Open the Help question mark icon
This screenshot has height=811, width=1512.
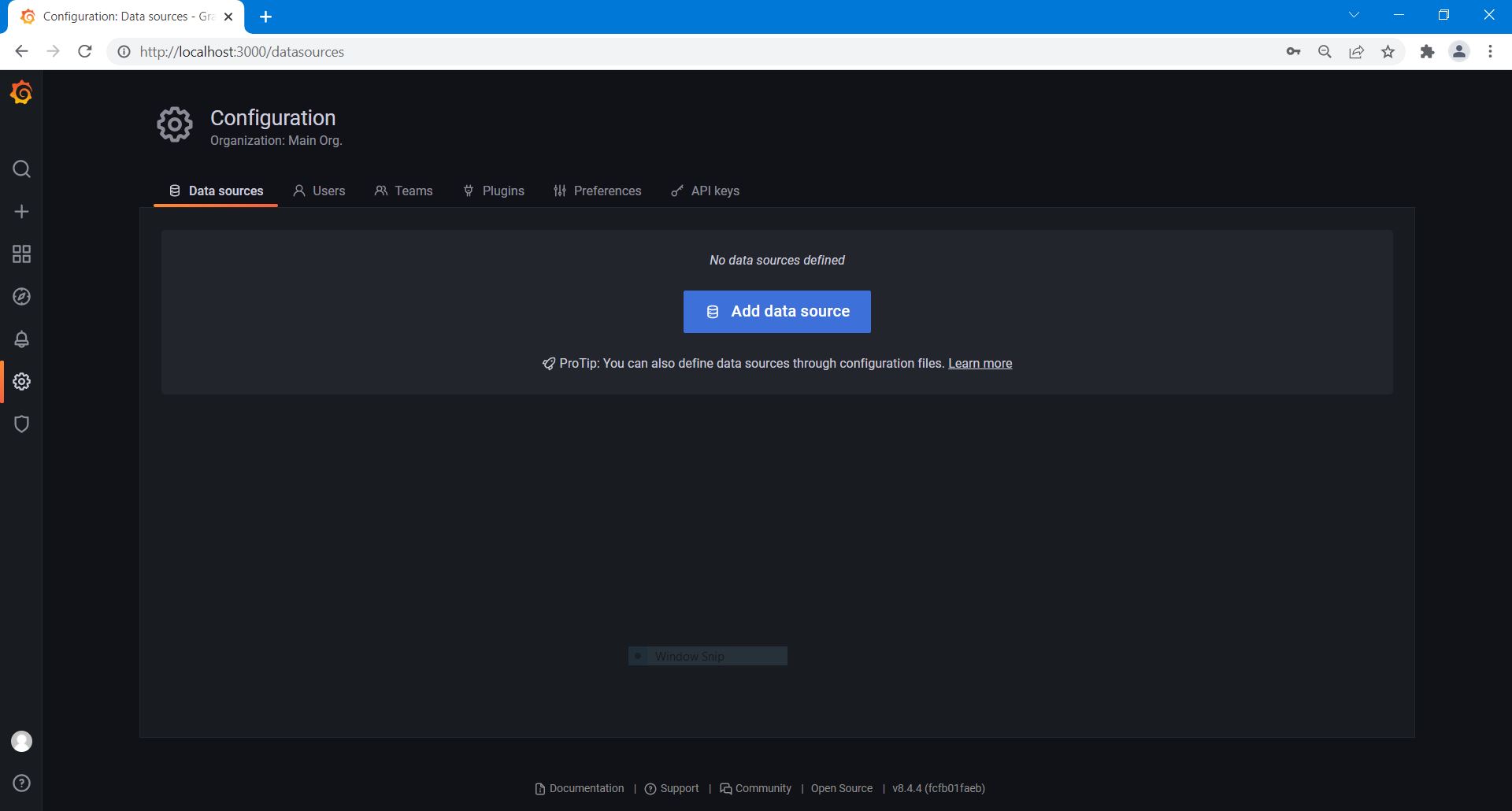tap(21, 783)
